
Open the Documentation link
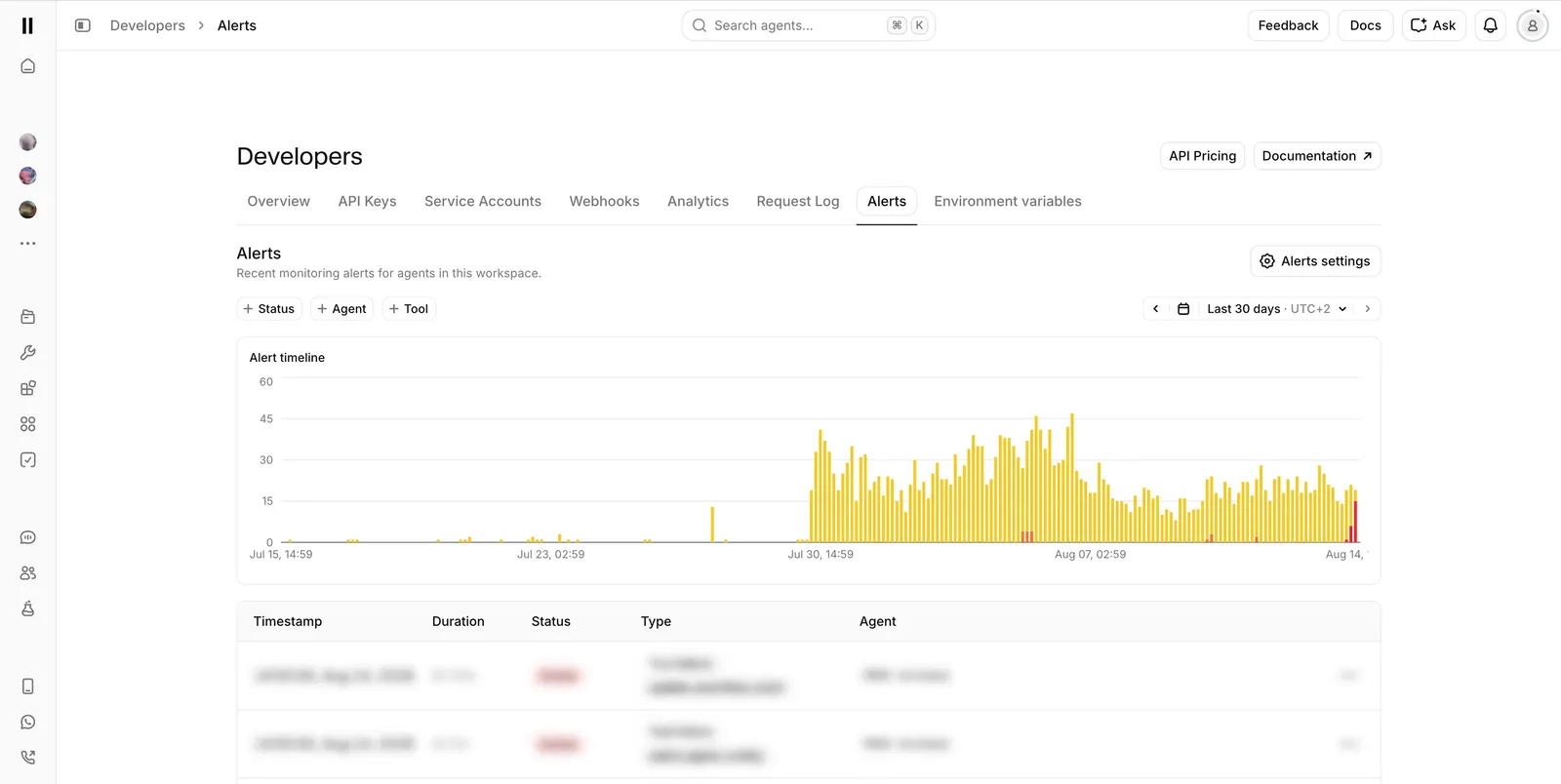tap(1317, 156)
